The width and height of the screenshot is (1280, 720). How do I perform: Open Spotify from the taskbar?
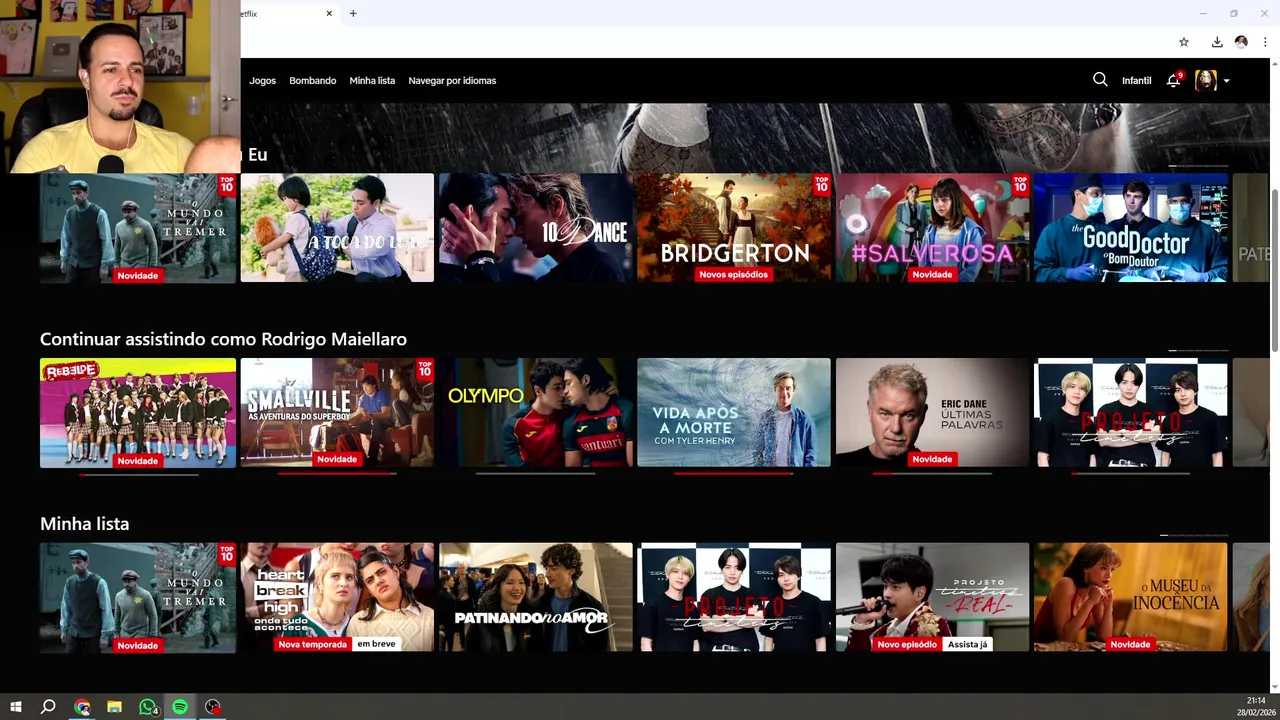pyautogui.click(x=180, y=707)
